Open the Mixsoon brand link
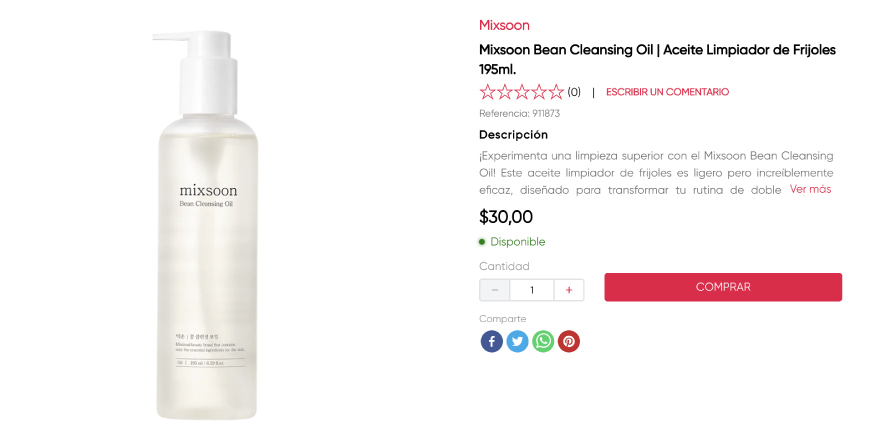This screenshot has height=427, width=869. pyautogui.click(x=504, y=25)
